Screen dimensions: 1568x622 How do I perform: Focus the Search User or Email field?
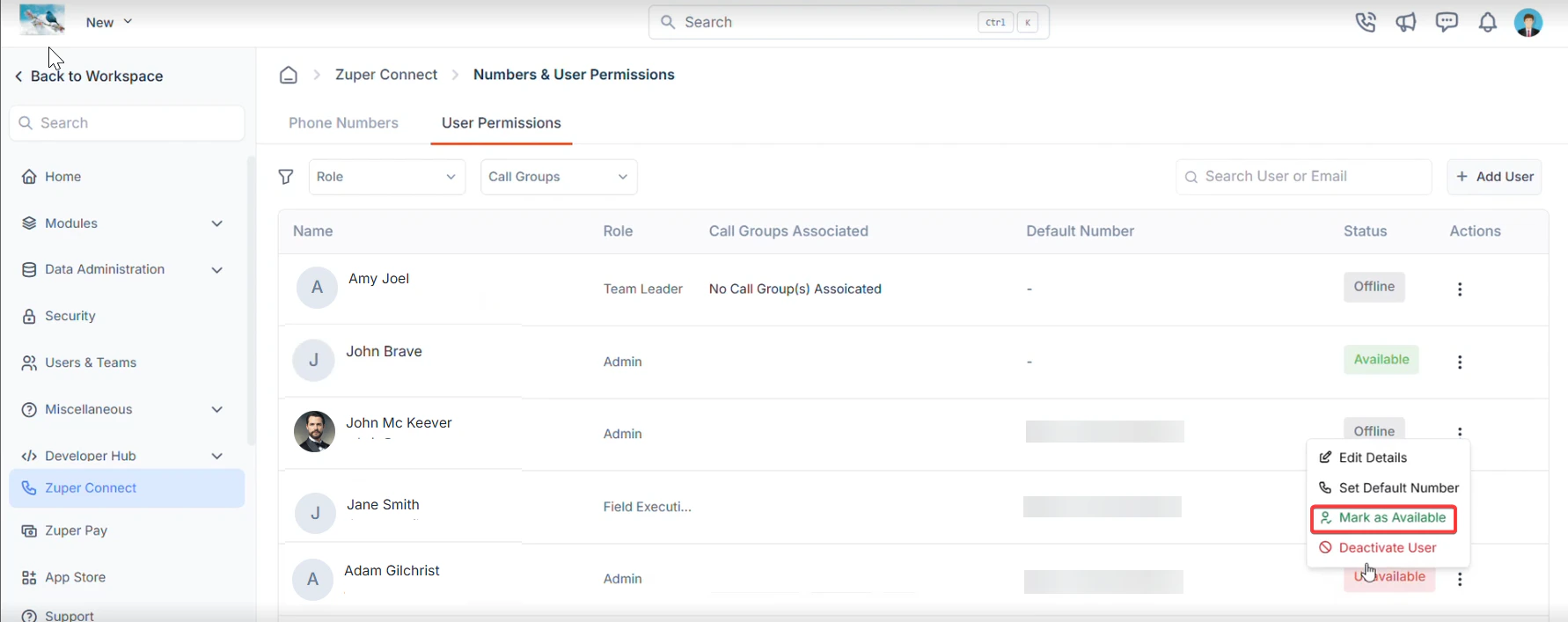[x=1304, y=177]
